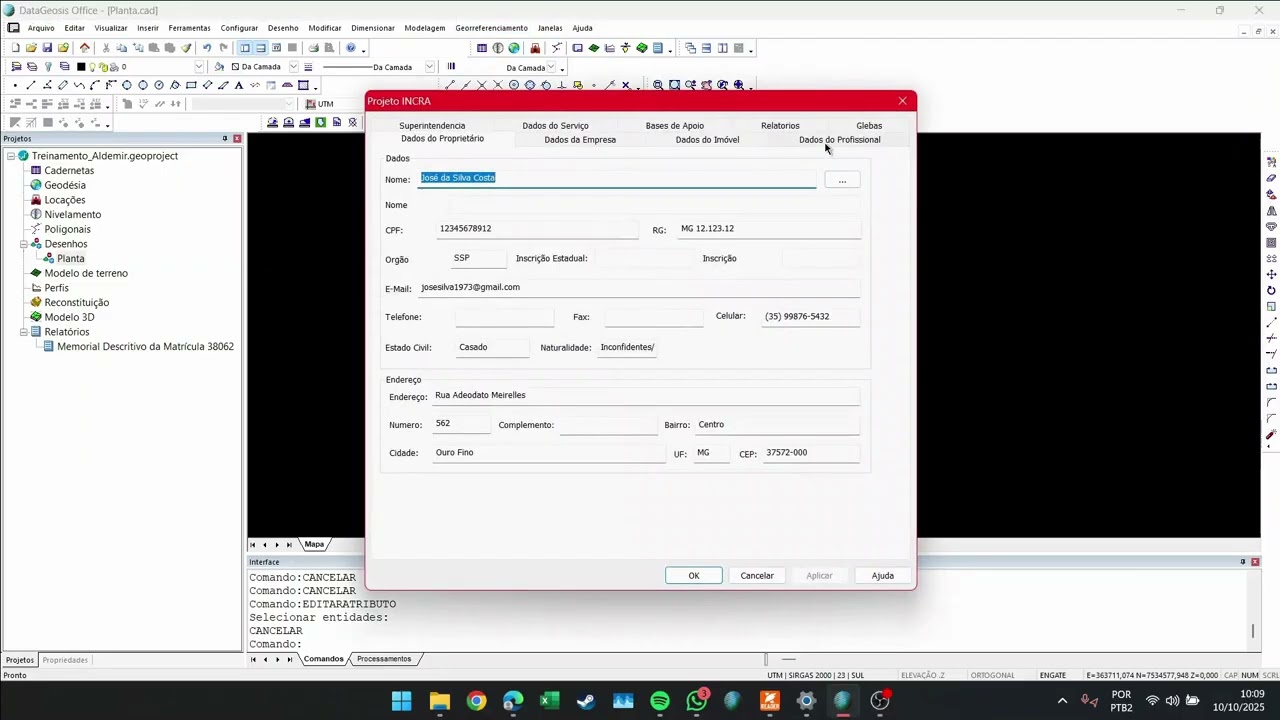Screen dimensions: 1280x720
Task: Switch to the Propriedades panel tab
Action: (x=65, y=660)
